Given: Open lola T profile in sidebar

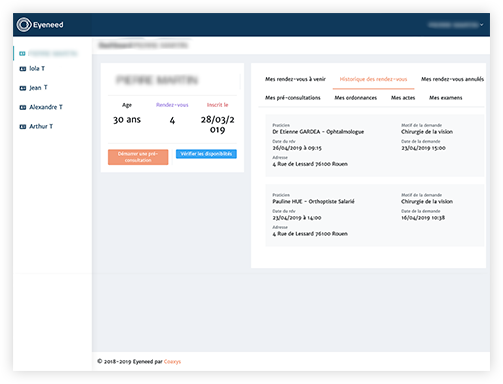Looking at the screenshot, I should pyautogui.click(x=37, y=68).
